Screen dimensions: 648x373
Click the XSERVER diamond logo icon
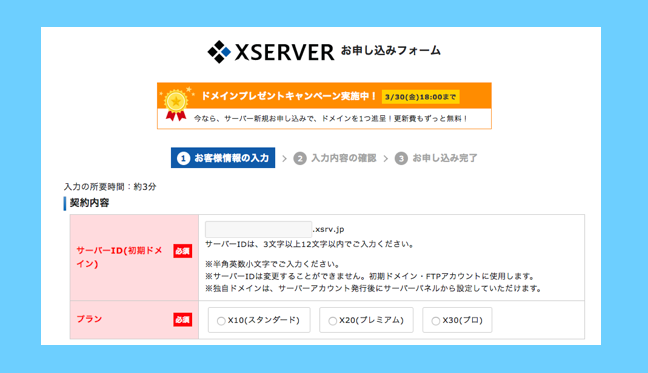pos(219,52)
